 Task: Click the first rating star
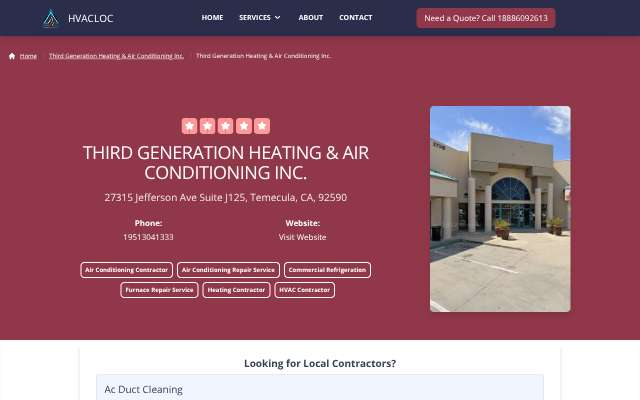coord(189,126)
